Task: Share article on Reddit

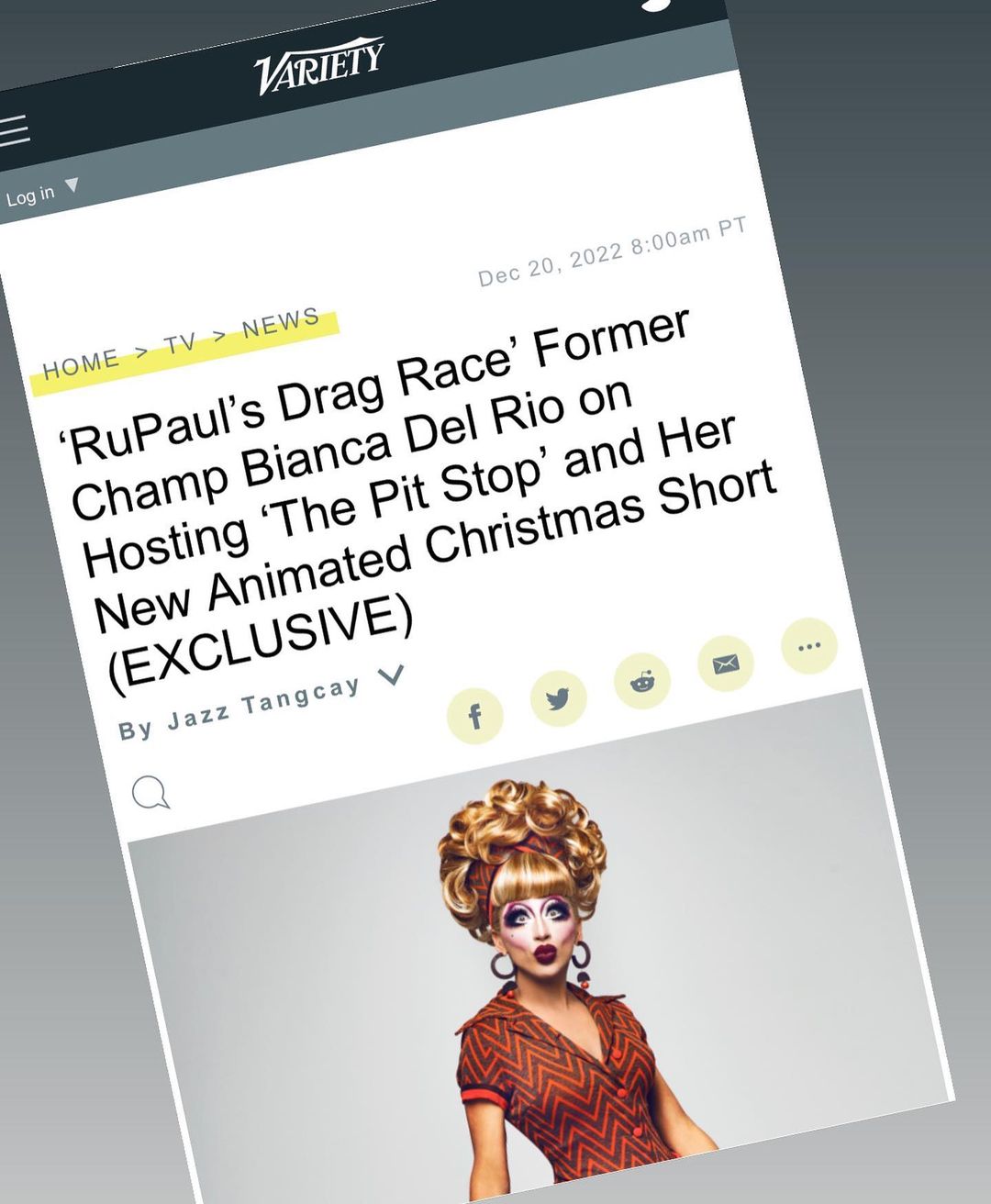Action: 642,681
